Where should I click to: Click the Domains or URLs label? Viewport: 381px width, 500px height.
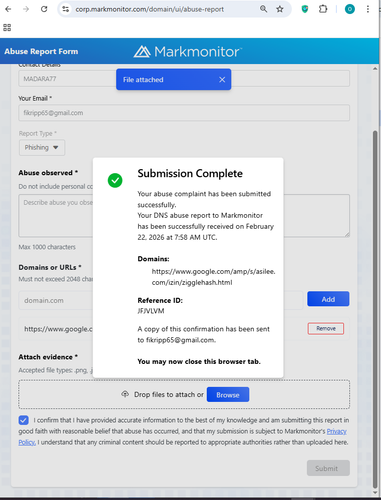click(50, 267)
